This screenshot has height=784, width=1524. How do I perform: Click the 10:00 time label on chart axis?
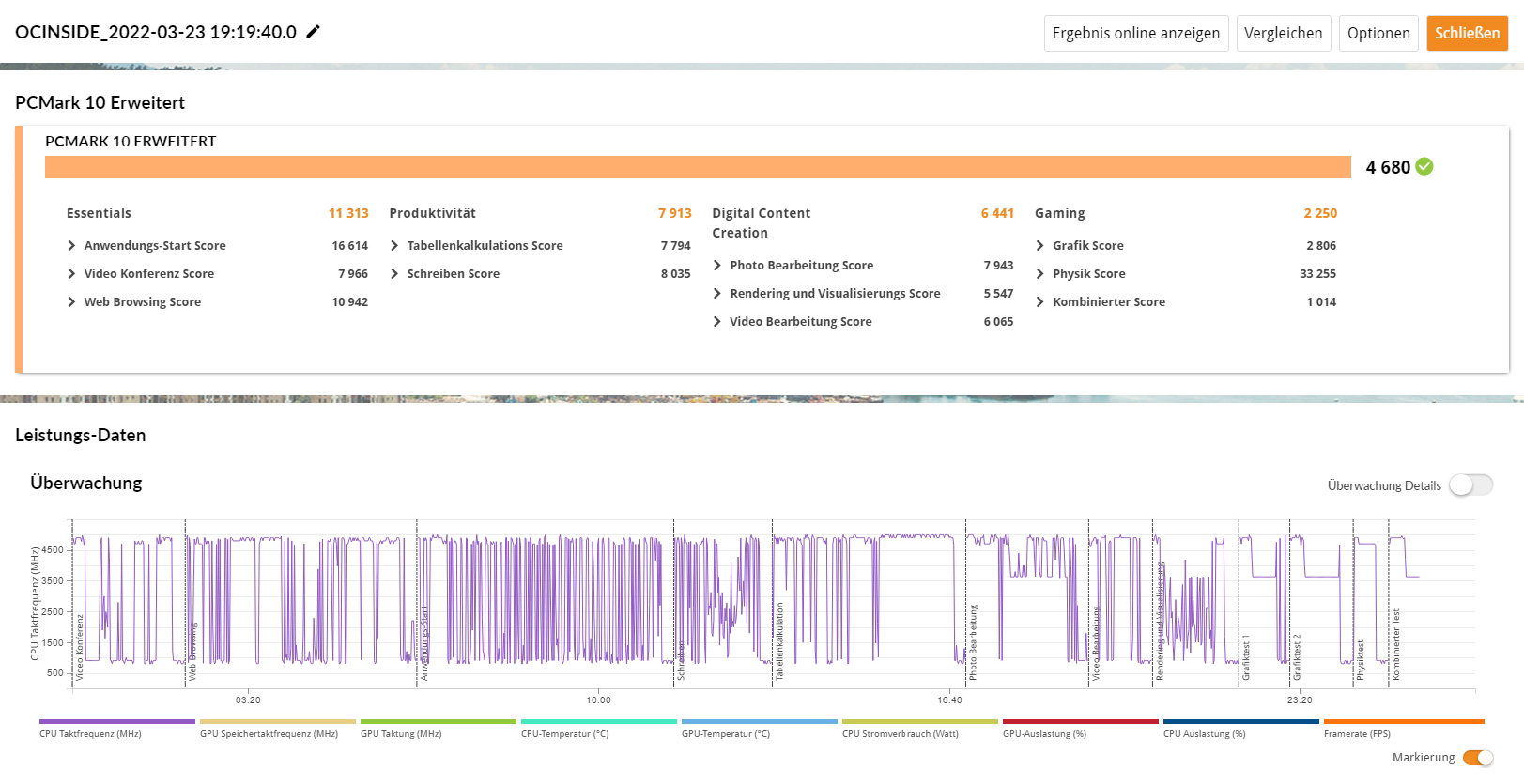click(x=598, y=700)
